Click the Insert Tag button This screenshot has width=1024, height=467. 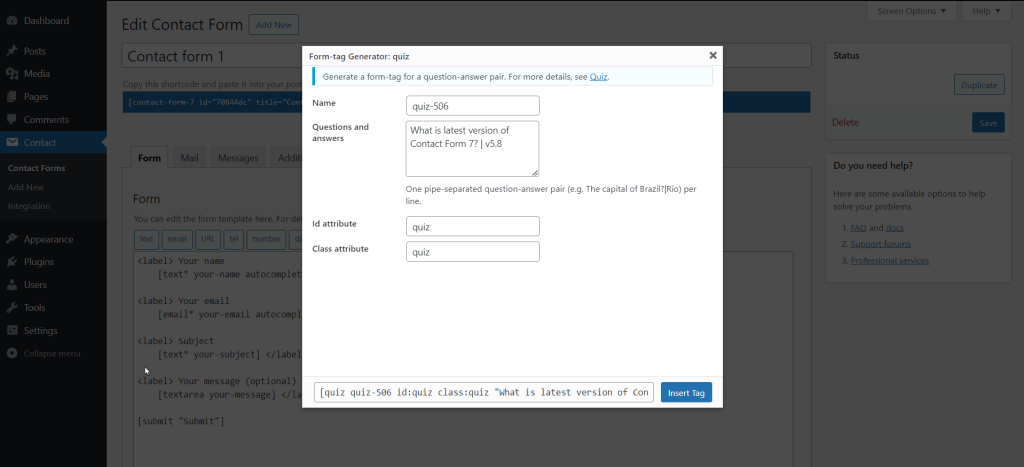[x=686, y=393]
